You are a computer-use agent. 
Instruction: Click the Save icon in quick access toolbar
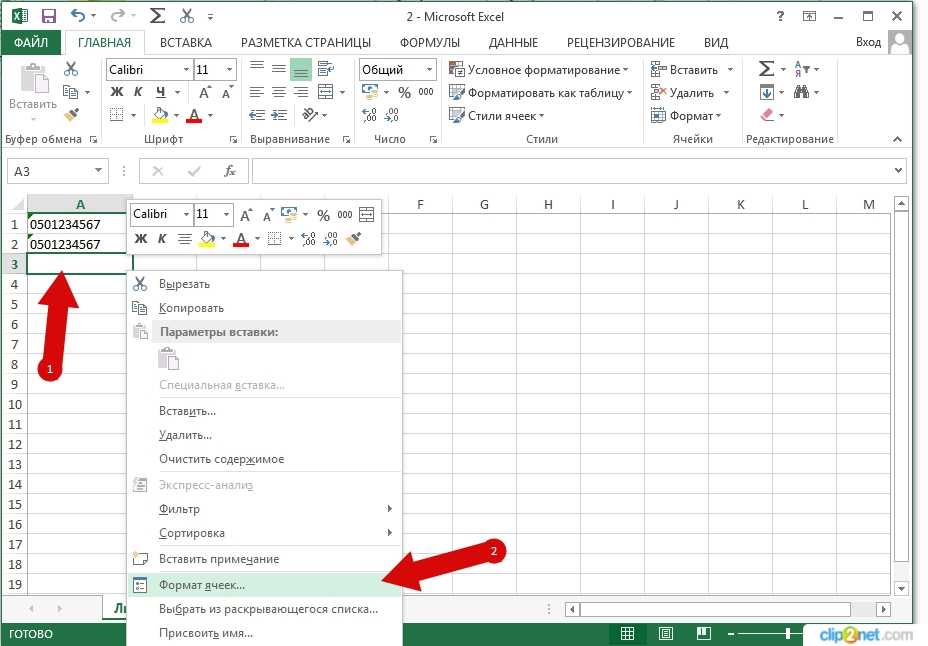[49, 16]
